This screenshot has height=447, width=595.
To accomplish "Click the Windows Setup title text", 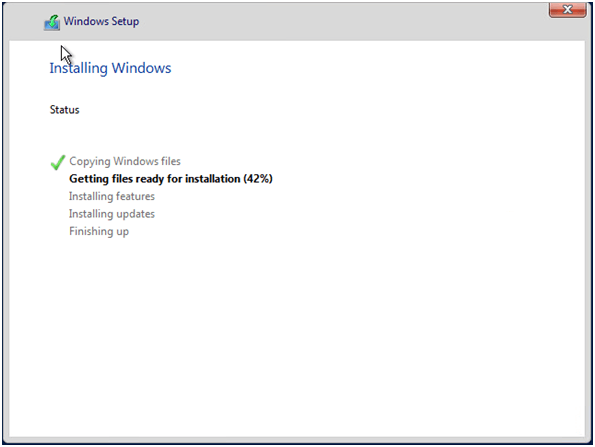I will pos(101,21).
